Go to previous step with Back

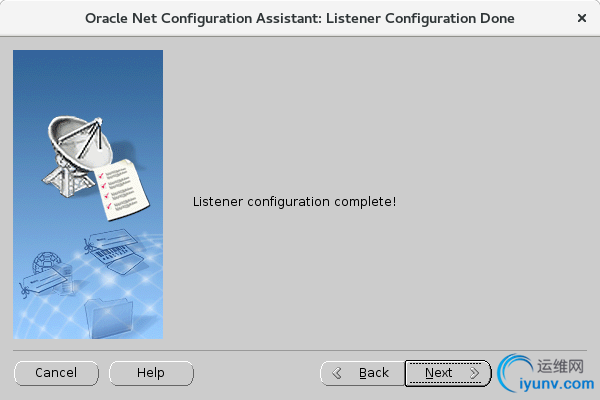point(362,373)
